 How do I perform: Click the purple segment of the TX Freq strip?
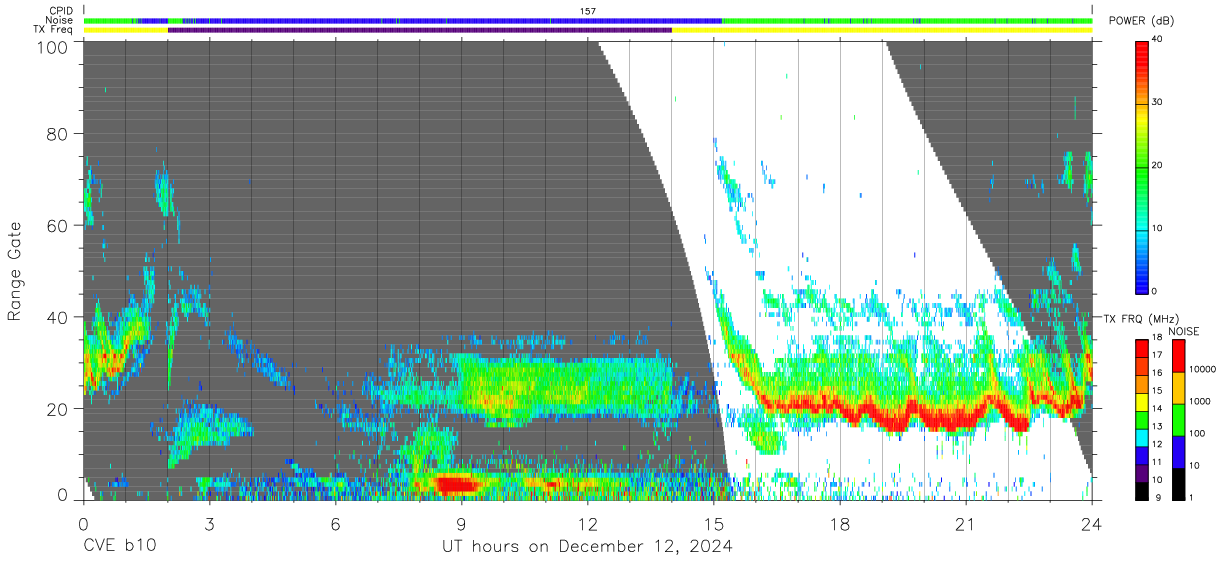point(420,30)
